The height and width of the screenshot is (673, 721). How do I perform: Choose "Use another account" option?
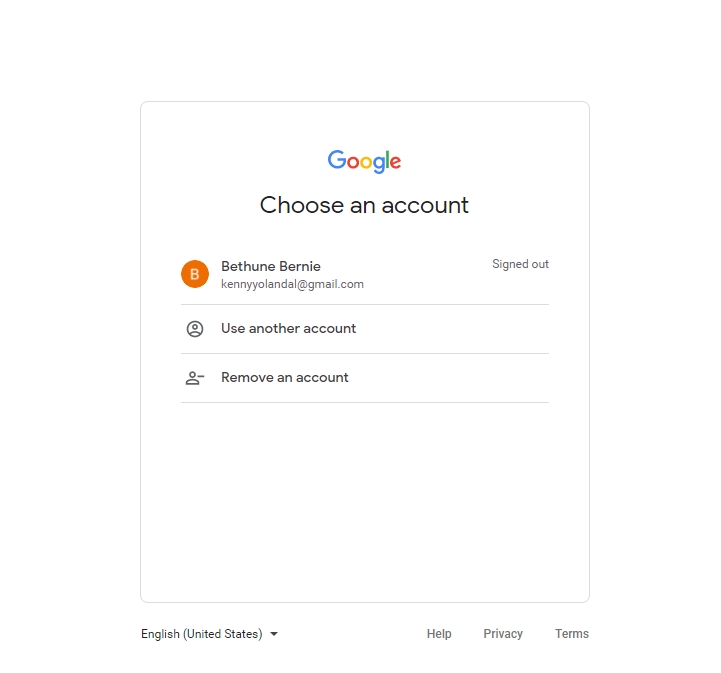(x=289, y=329)
